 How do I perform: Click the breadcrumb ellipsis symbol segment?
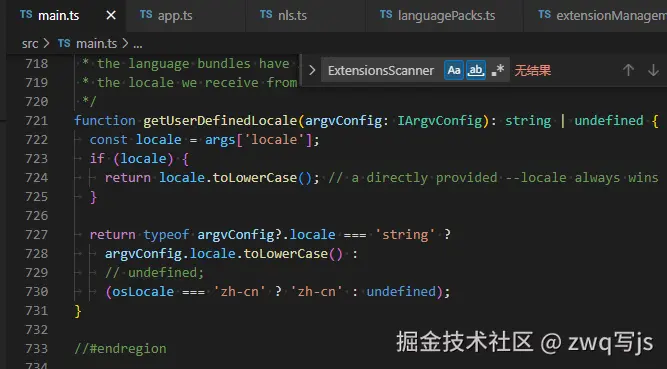[x=138, y=44]
